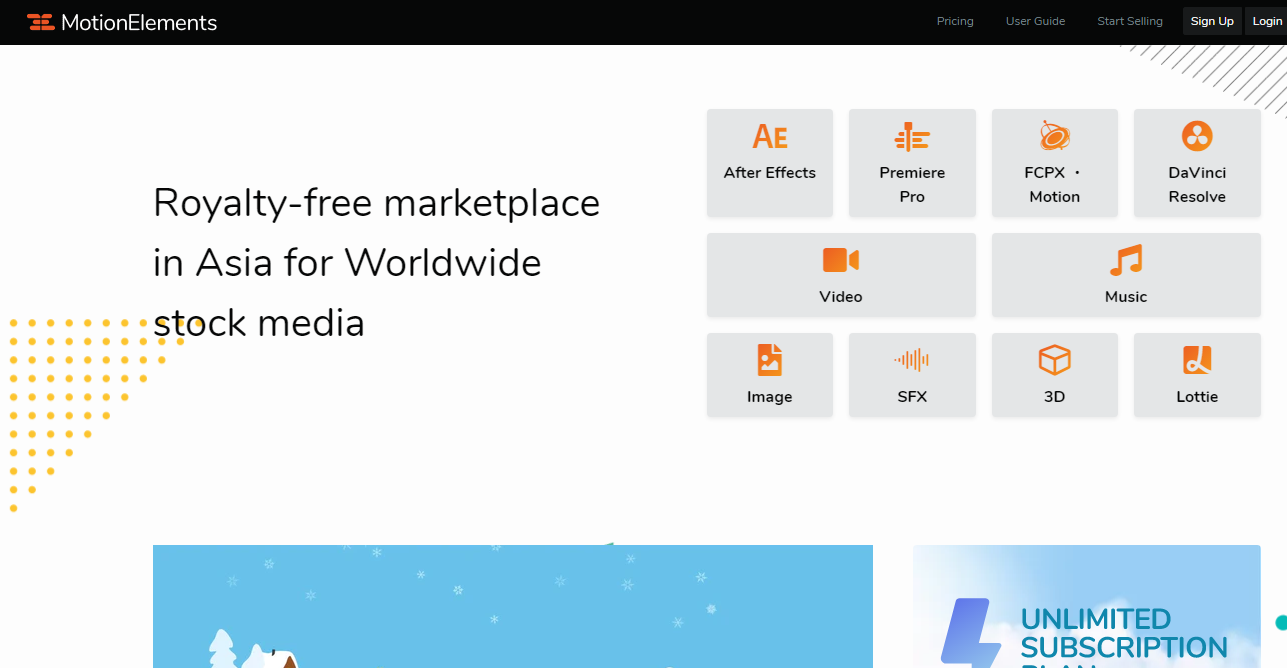Click the SFX label text
Viewport: 1287px width, 668px height.
(x=912, y=397)
